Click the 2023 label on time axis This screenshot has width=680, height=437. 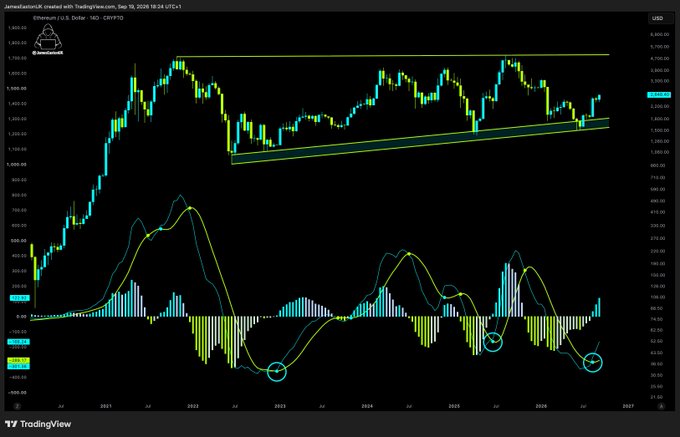(x=280, y=406)
